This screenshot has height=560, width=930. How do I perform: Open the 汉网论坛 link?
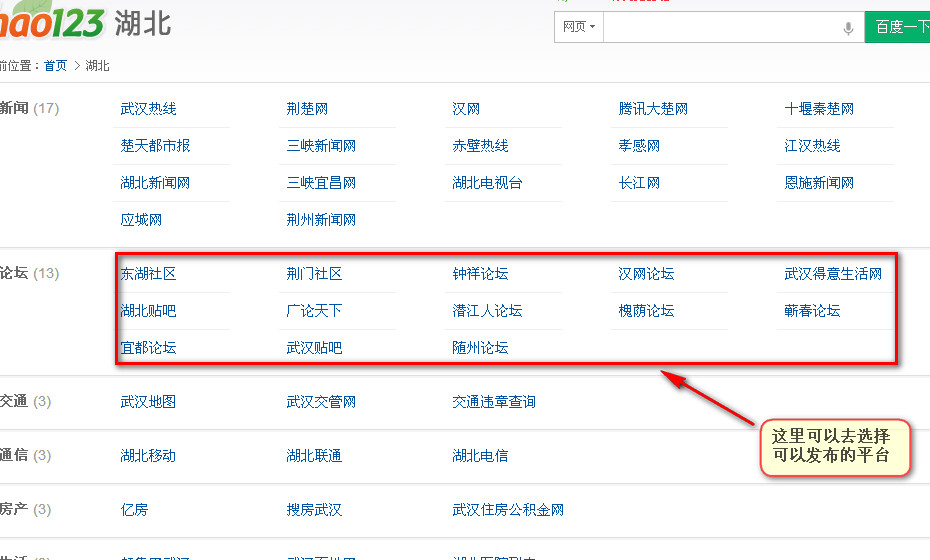point(646,274)
